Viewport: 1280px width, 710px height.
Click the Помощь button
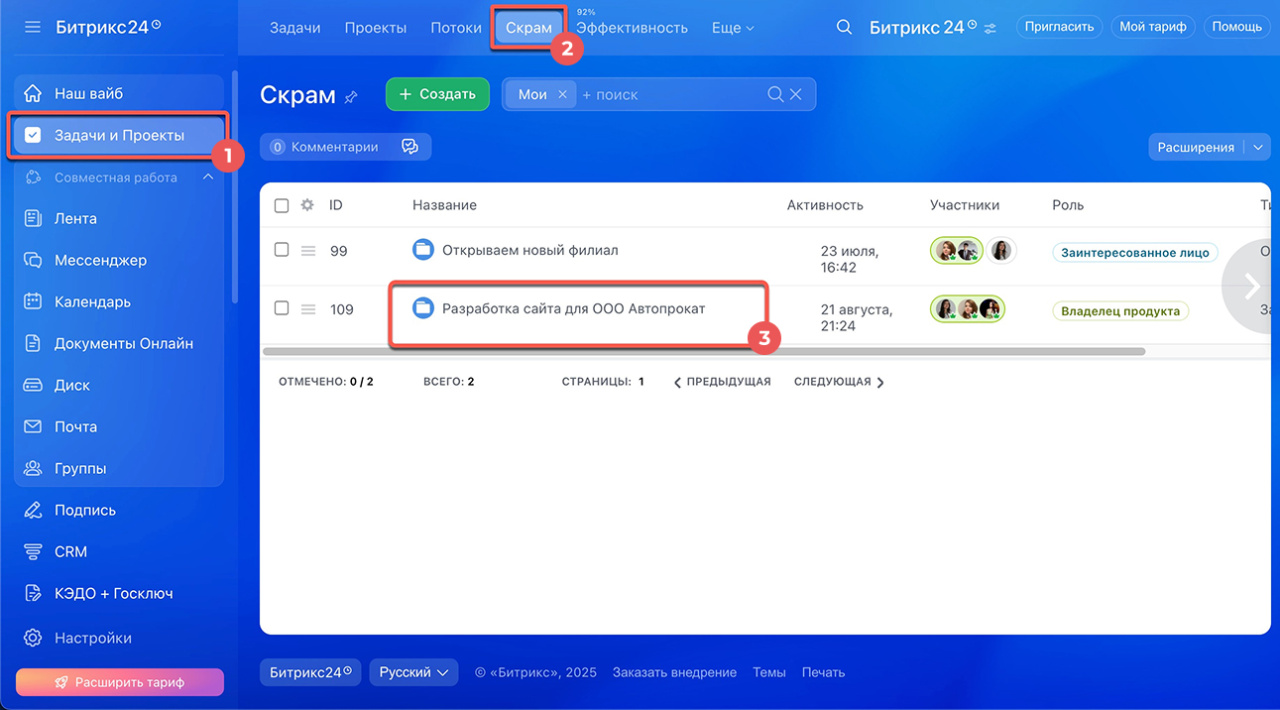pos(1237,27)
